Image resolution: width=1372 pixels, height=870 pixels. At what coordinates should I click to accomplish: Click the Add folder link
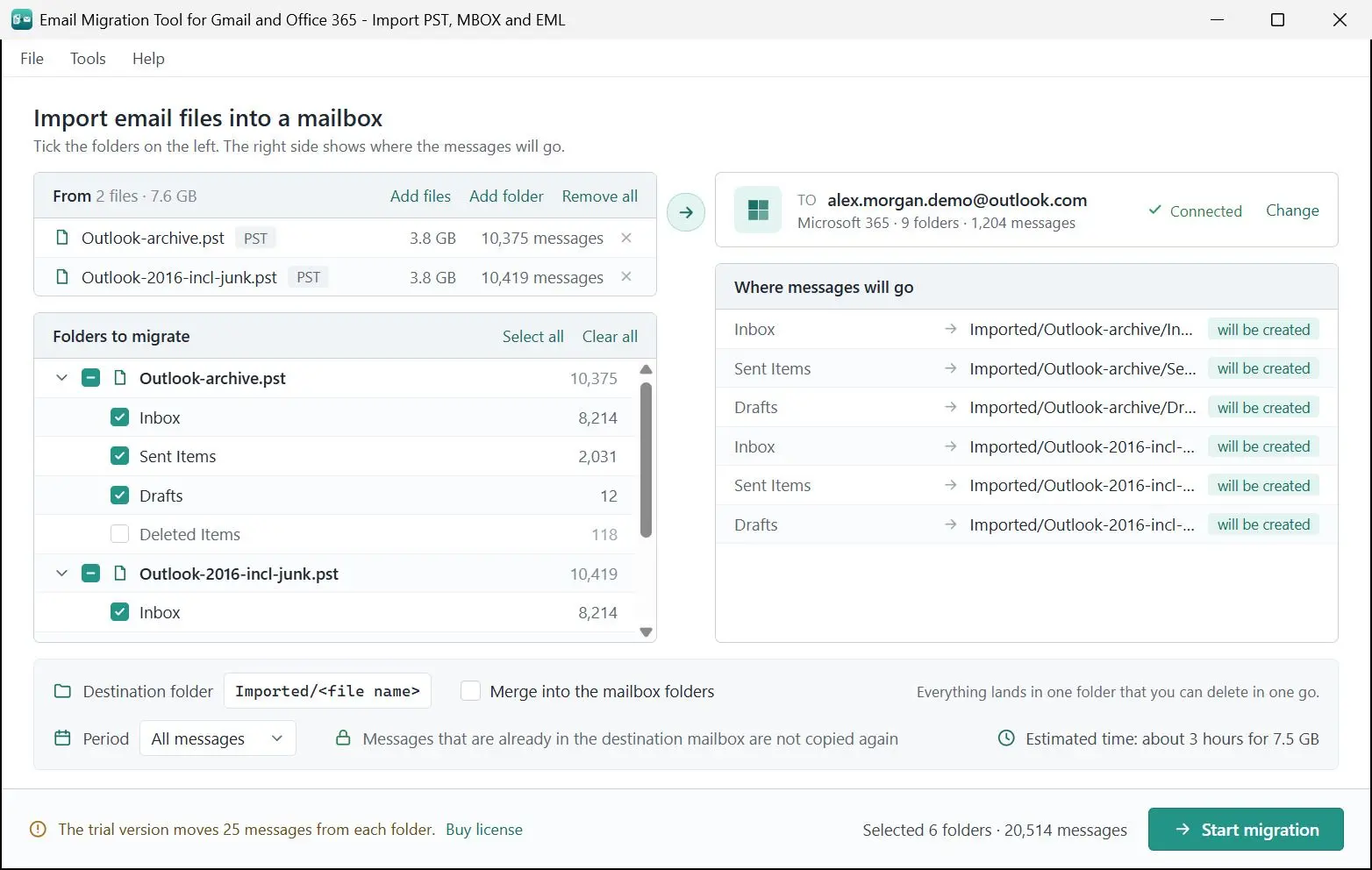[x=506, y=196]
